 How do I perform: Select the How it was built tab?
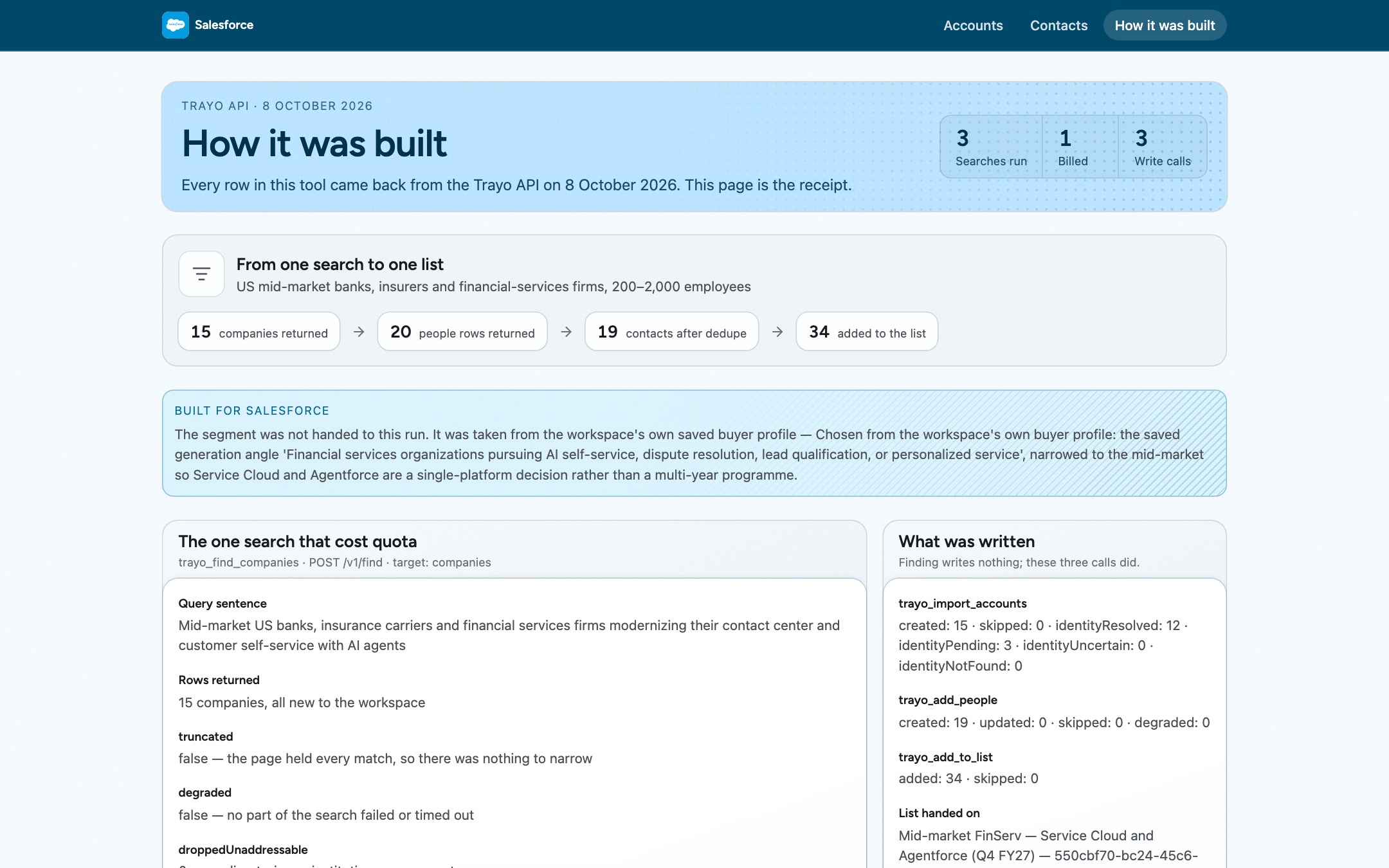click(1165, 25)
